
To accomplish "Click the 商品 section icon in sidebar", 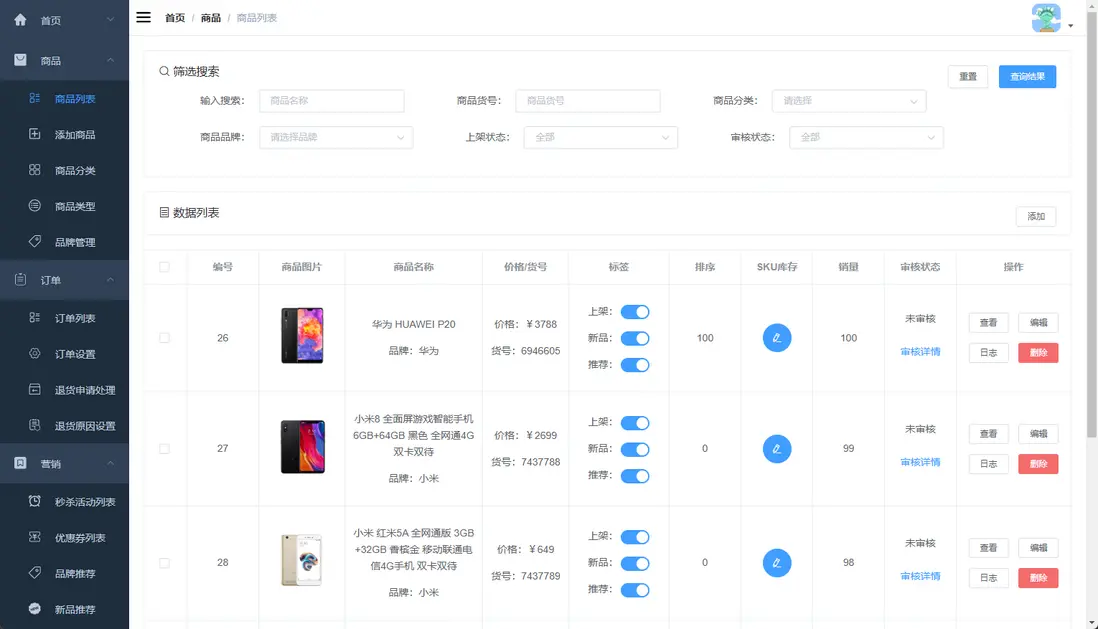I will [20, 60].
